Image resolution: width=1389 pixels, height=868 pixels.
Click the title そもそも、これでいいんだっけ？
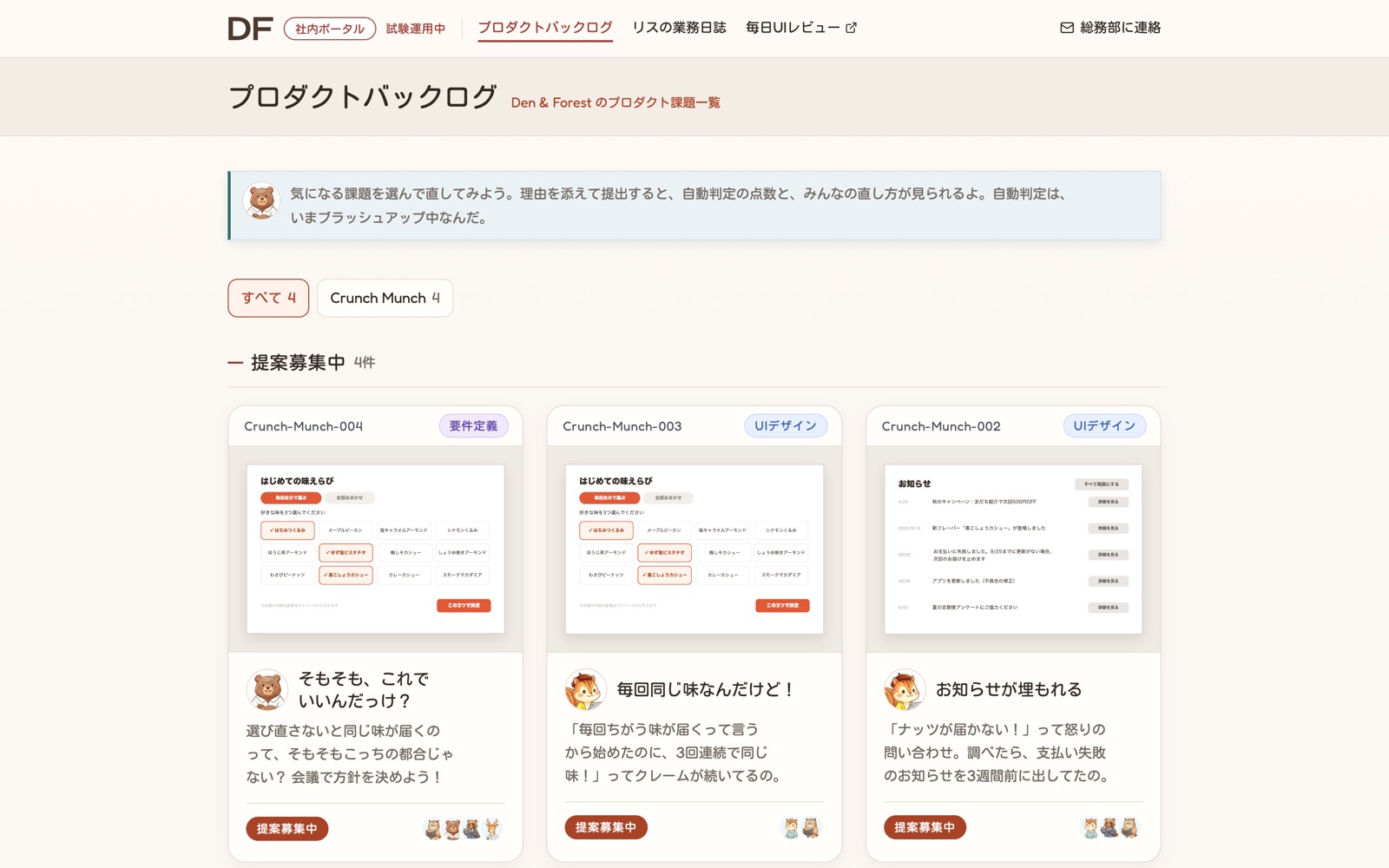364,690
